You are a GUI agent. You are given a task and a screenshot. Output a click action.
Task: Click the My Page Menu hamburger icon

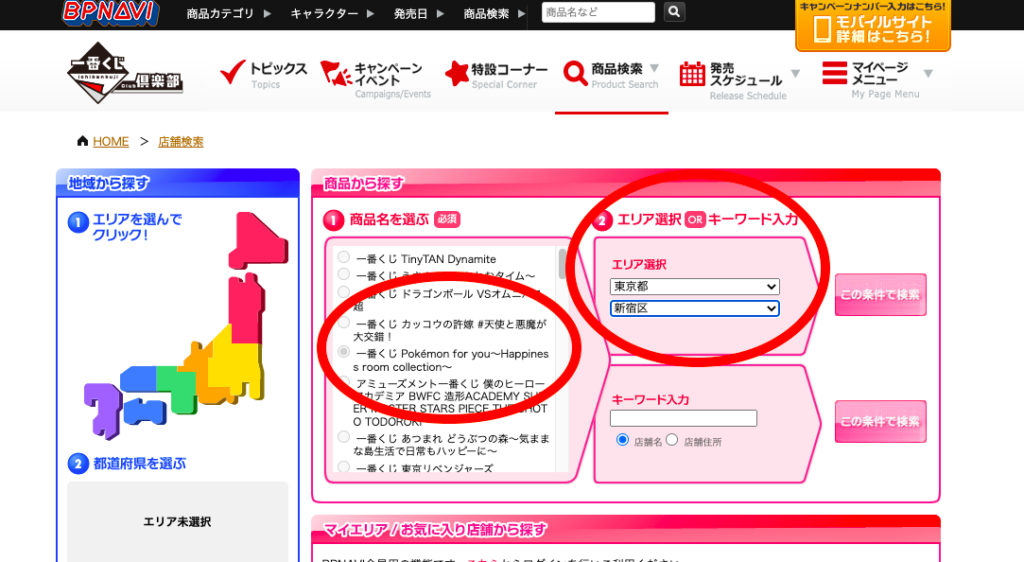pyautogui.click(x=834, y=72)
